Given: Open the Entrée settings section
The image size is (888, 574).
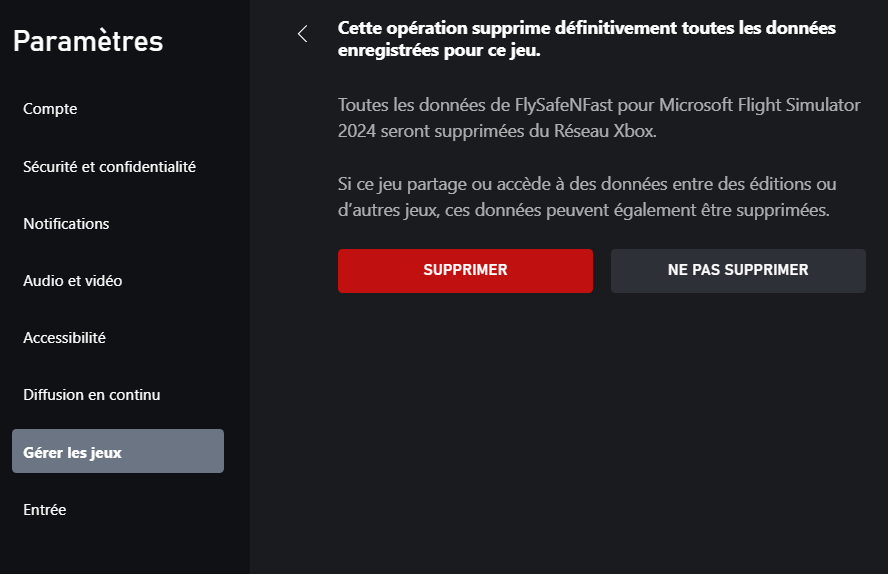Looking at the screenshot, I should click(x=44, y=509).
